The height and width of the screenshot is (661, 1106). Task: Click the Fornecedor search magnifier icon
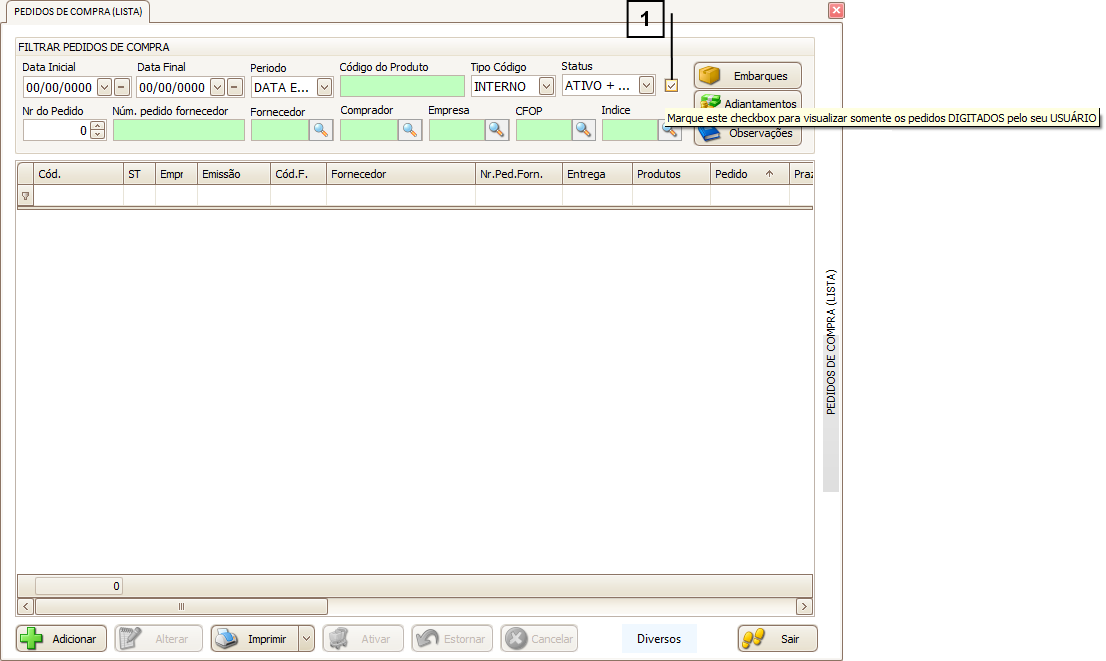(x=321, y=130)
